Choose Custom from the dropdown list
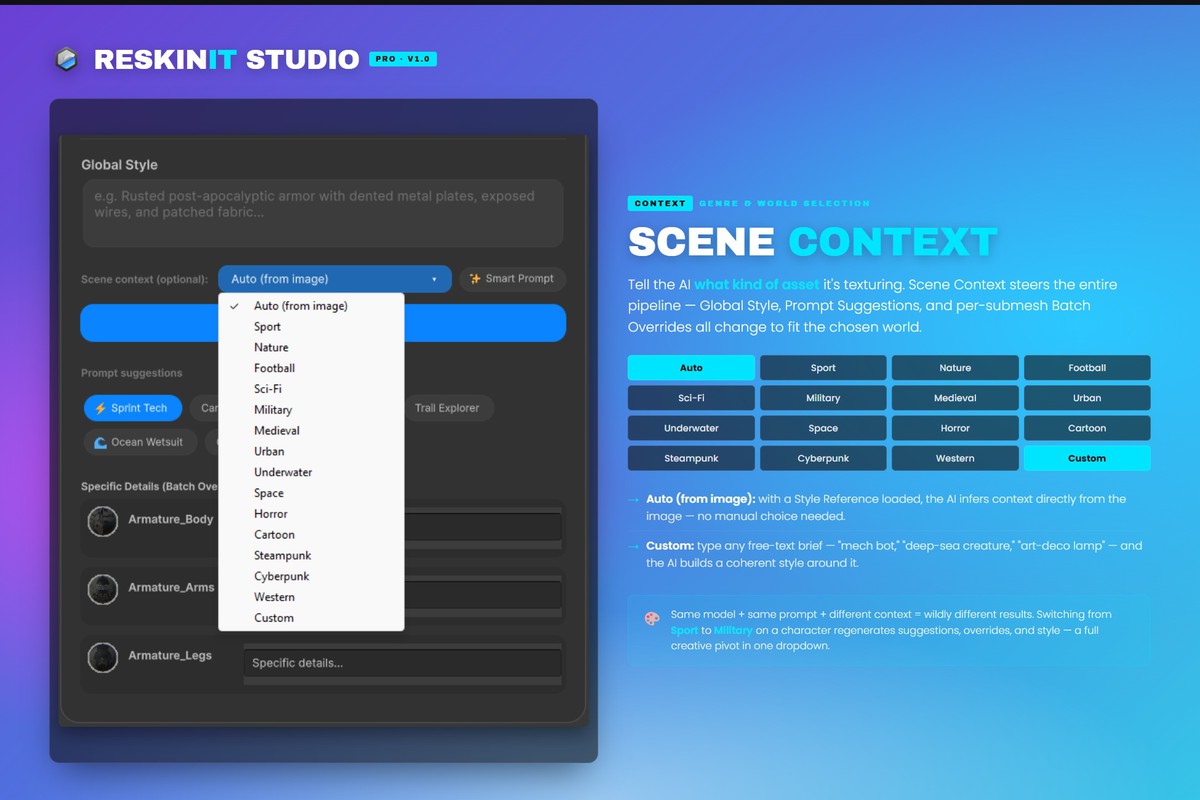1200x800 pixels. [x=311, y=618]
